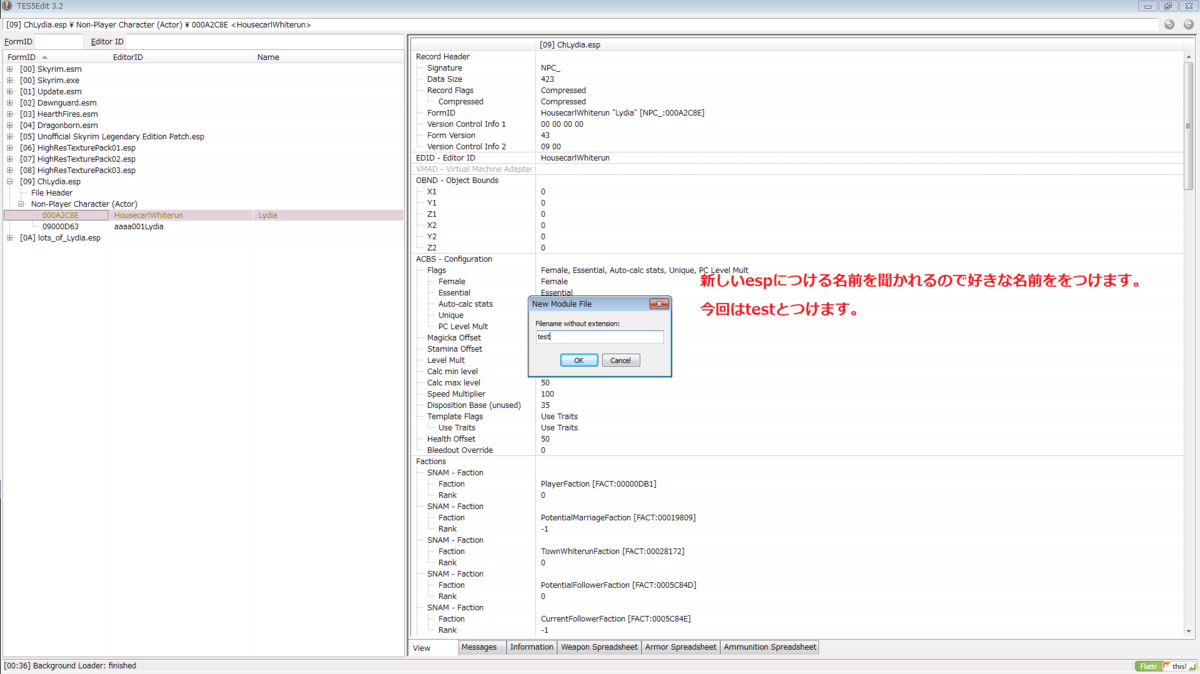This screenshot has height=674, width=1200.
Task: Collapse the ChLydia.esp tree node
Action: click(x=10, y=181)
